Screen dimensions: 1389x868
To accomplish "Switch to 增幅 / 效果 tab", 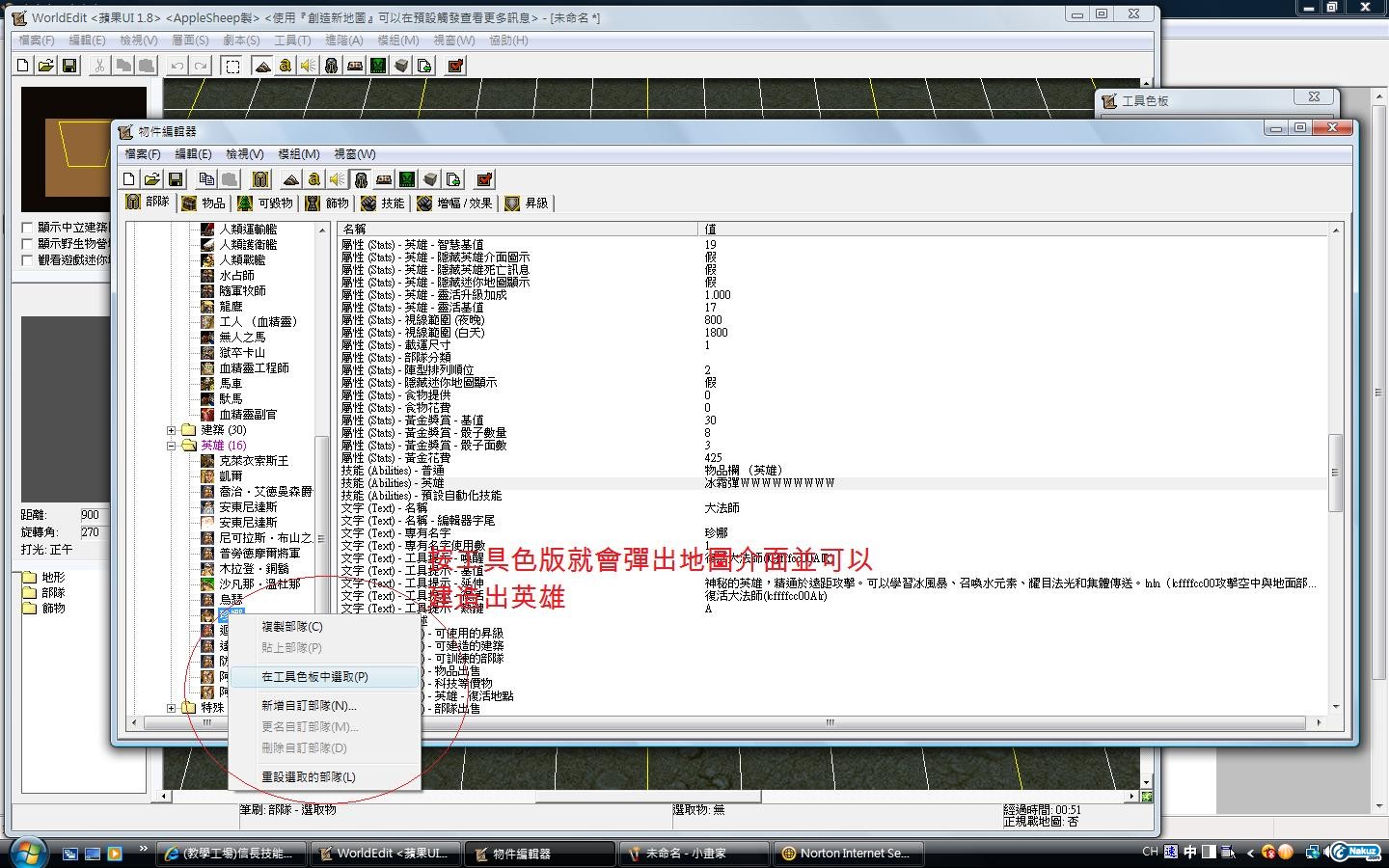I will (454, 203).
